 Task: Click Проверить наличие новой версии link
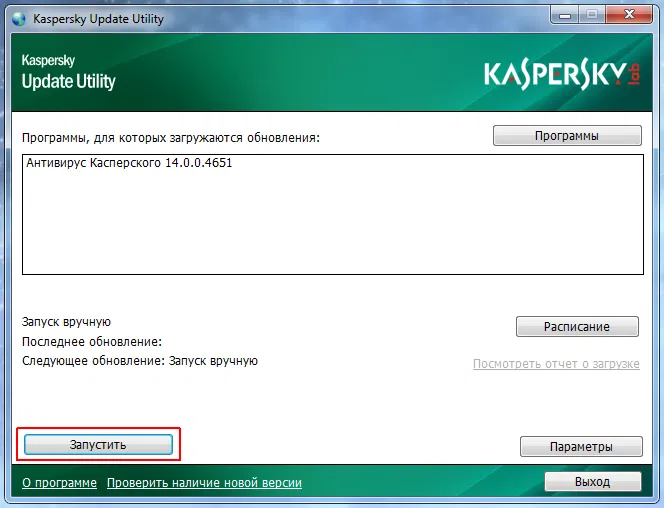click(x=204, y=483)
